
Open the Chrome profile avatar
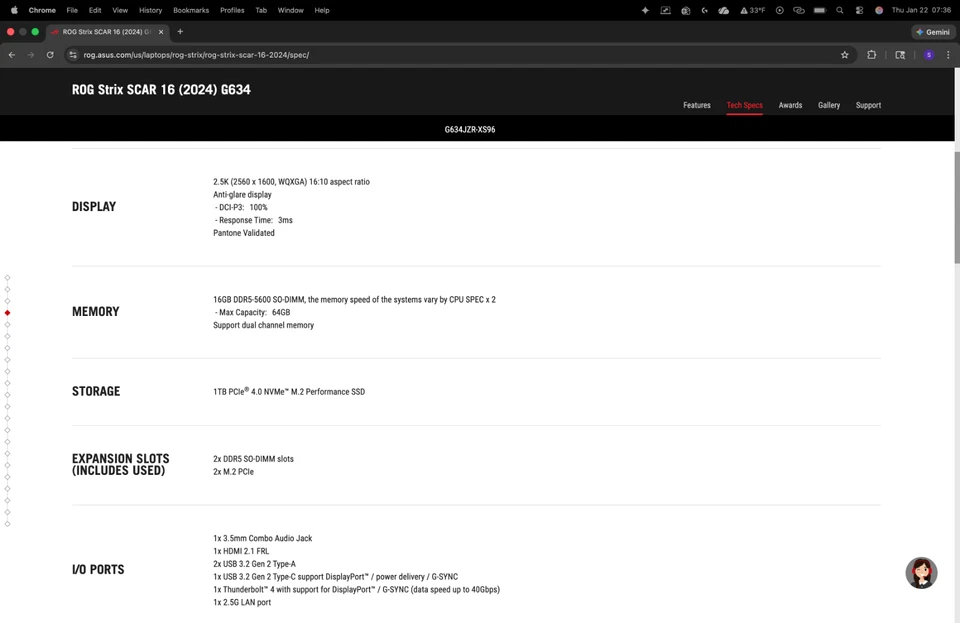click(x=929, y=55)
